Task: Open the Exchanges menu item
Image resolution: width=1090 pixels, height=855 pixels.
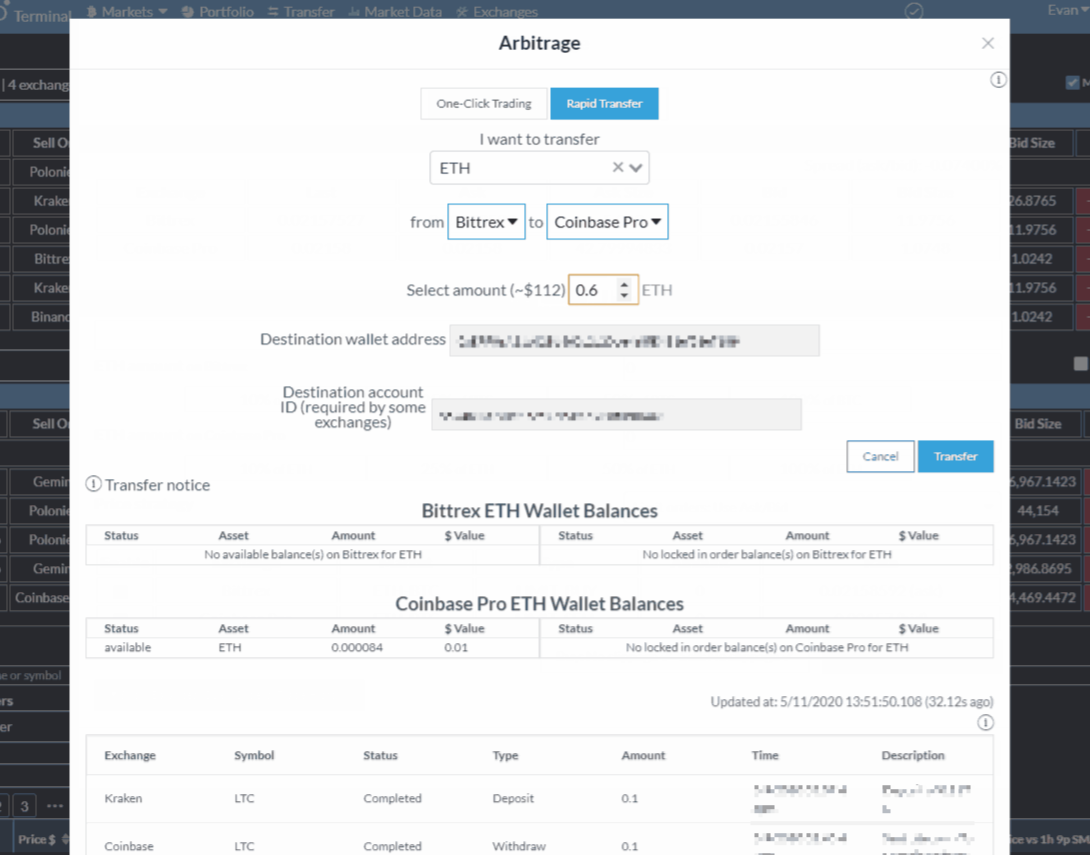Action: [497, 11]
